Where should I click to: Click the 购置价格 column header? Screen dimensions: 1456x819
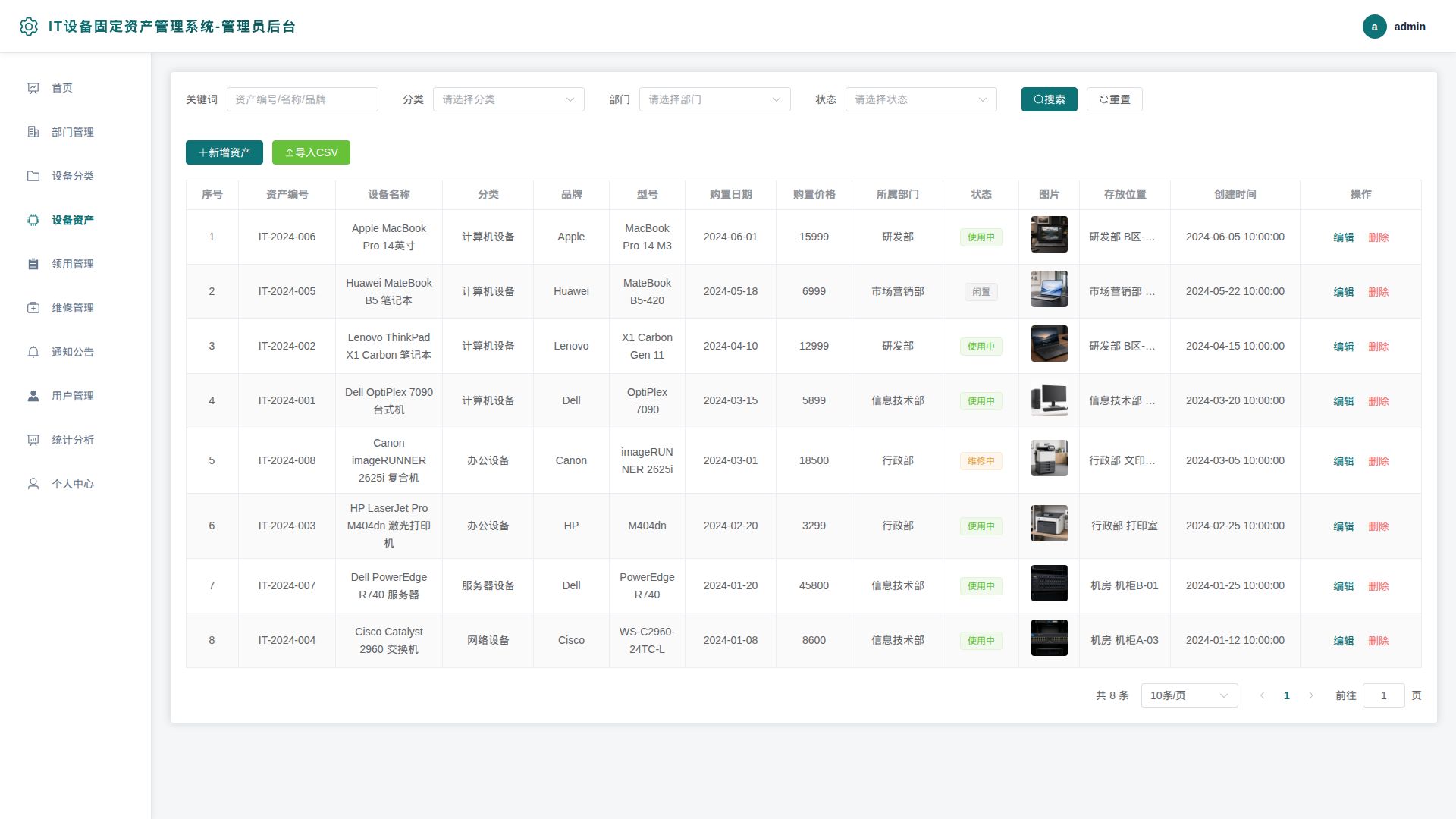point(814,194)
